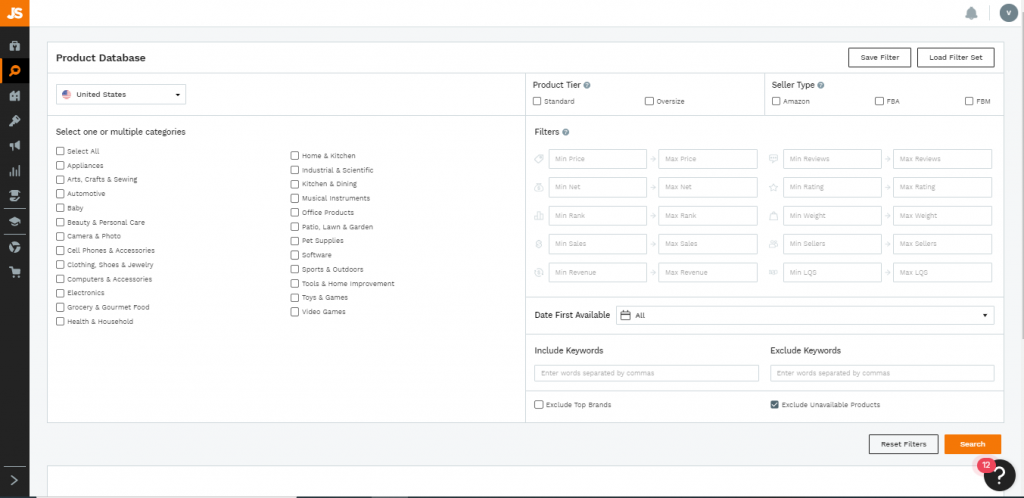Screen dimensions: 1024x498
Task: Check the Health & Household category
Action: [x=60, y=322]
